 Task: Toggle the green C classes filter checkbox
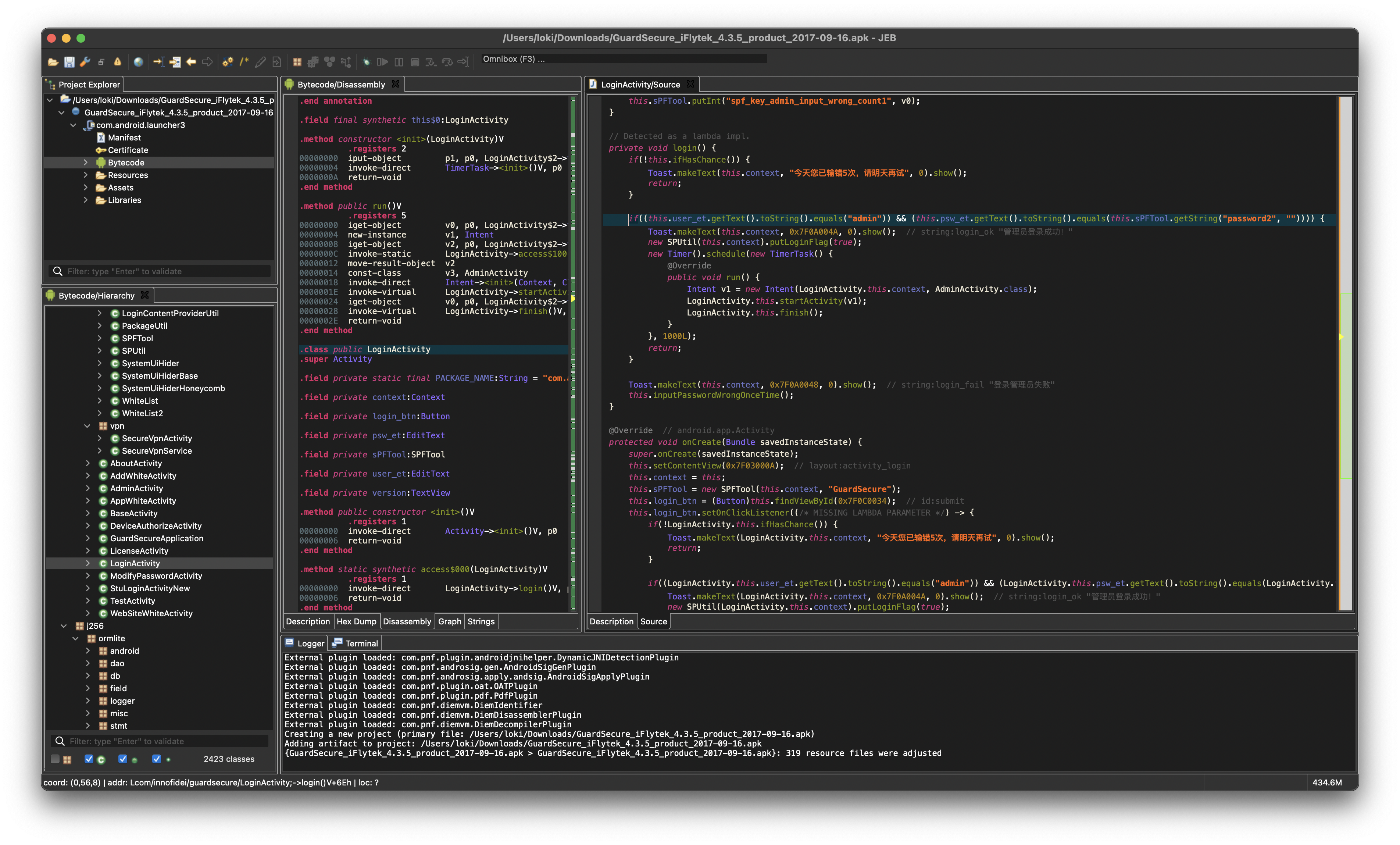tap(89, 759)
